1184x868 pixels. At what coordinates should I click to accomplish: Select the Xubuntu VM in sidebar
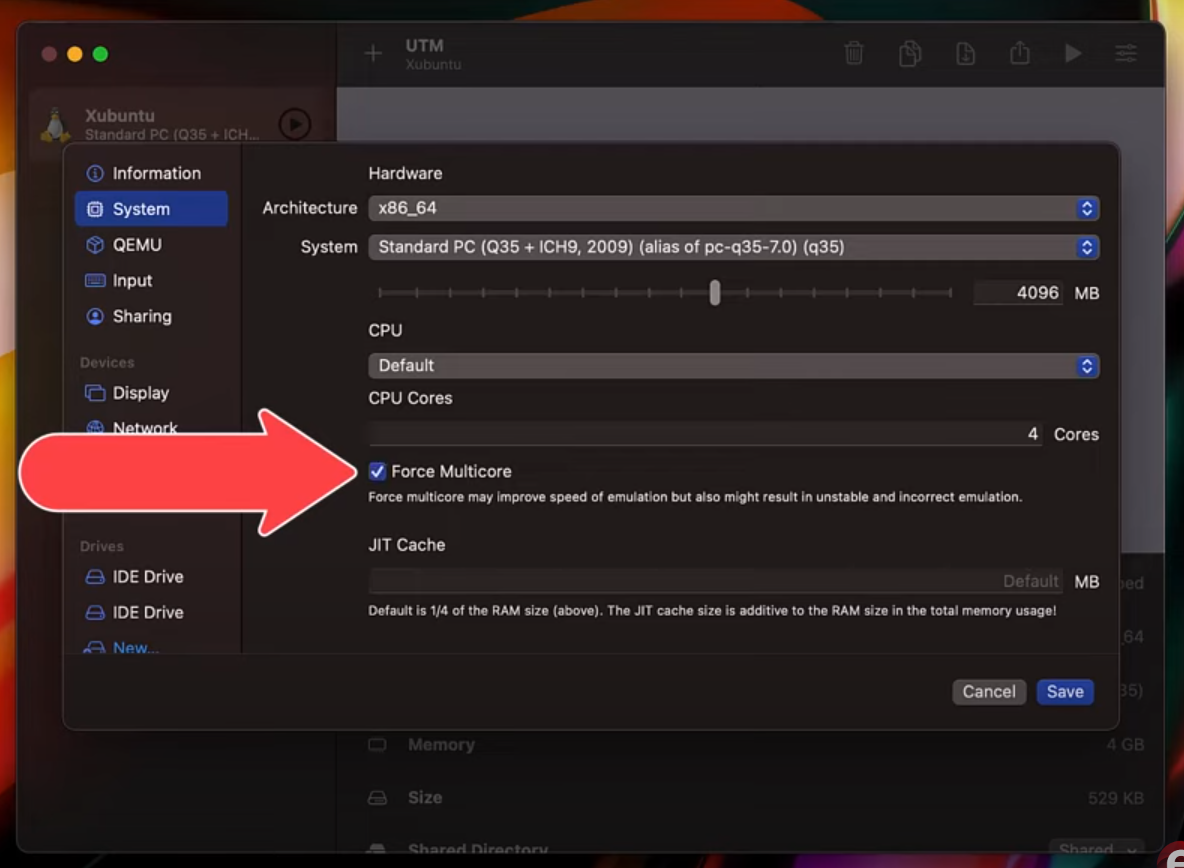click(181, 124)
